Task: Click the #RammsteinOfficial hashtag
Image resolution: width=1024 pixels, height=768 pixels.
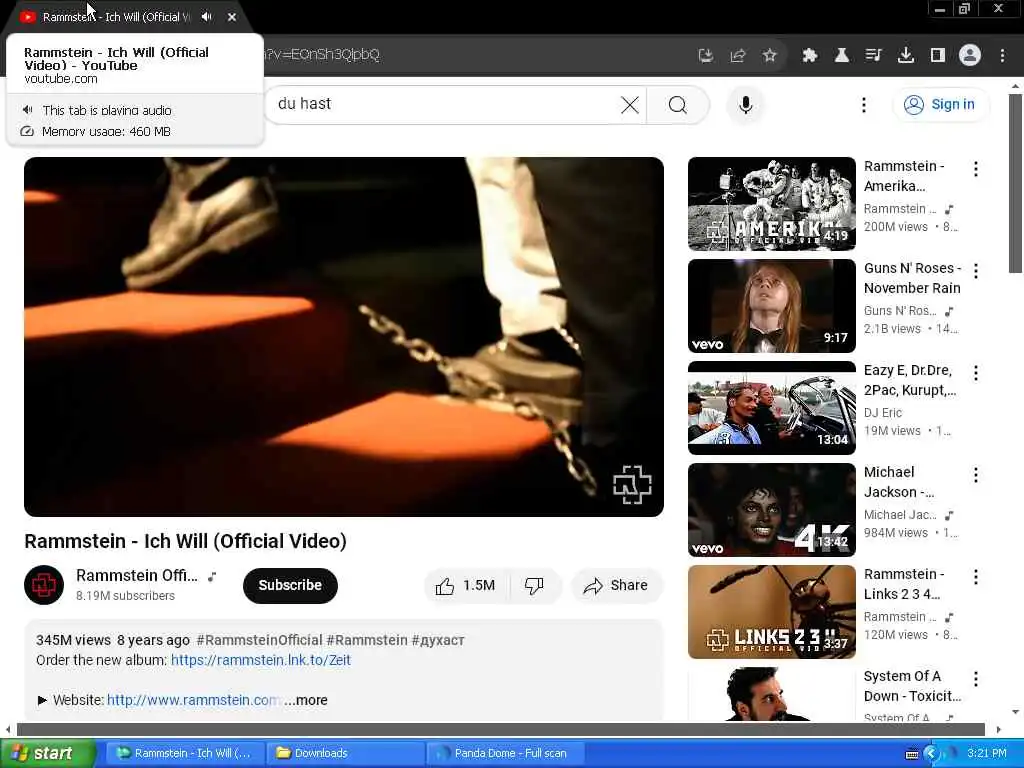Action: 259,640
